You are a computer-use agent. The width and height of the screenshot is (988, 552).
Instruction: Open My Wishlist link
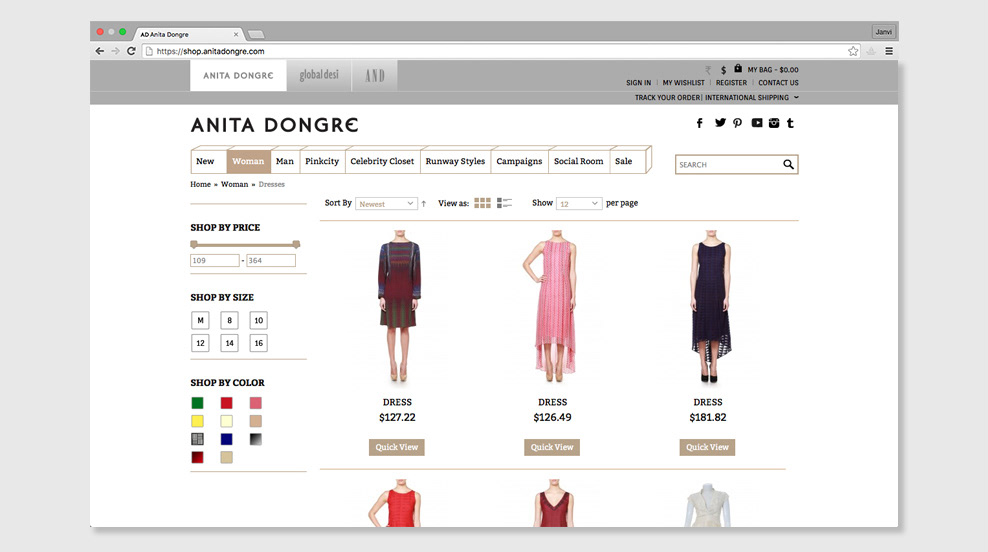[x=684, y=83]
